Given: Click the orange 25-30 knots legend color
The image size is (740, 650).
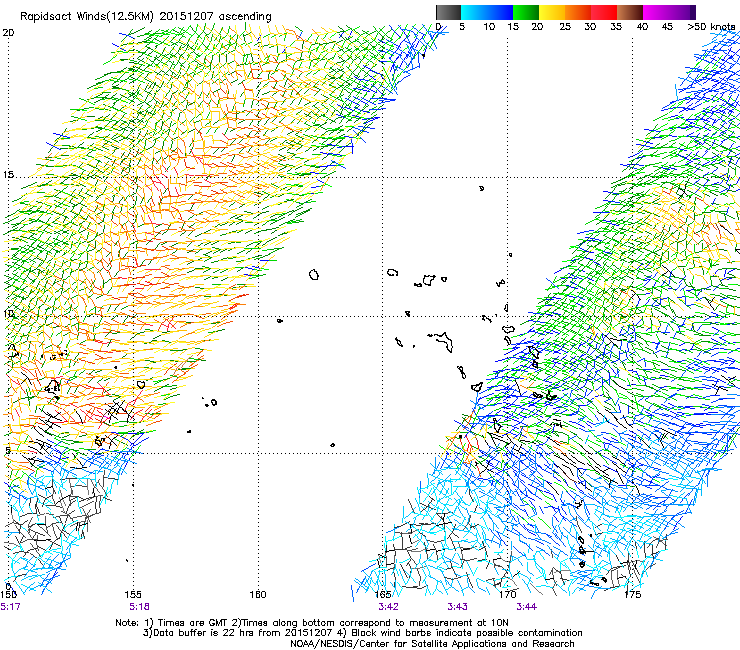Looking at the screenshot, I should pyautogui.click(x=578, y=12).
